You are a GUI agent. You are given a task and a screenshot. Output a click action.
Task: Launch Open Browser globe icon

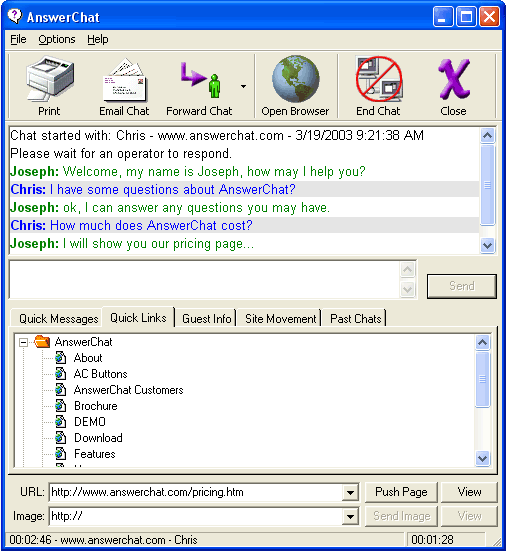(x=295, y=79)
